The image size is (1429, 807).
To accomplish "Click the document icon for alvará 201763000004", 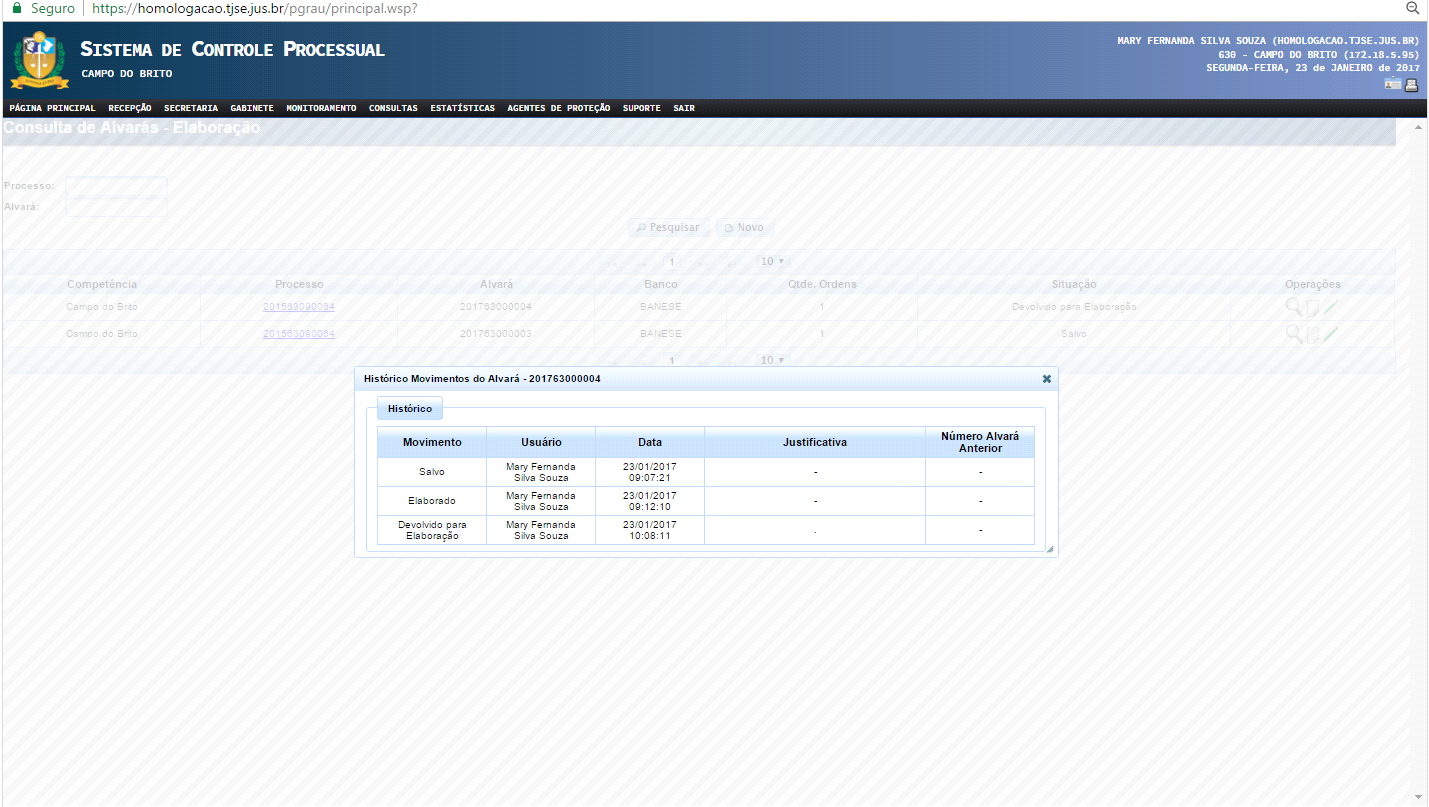I will coord(1312,308).
